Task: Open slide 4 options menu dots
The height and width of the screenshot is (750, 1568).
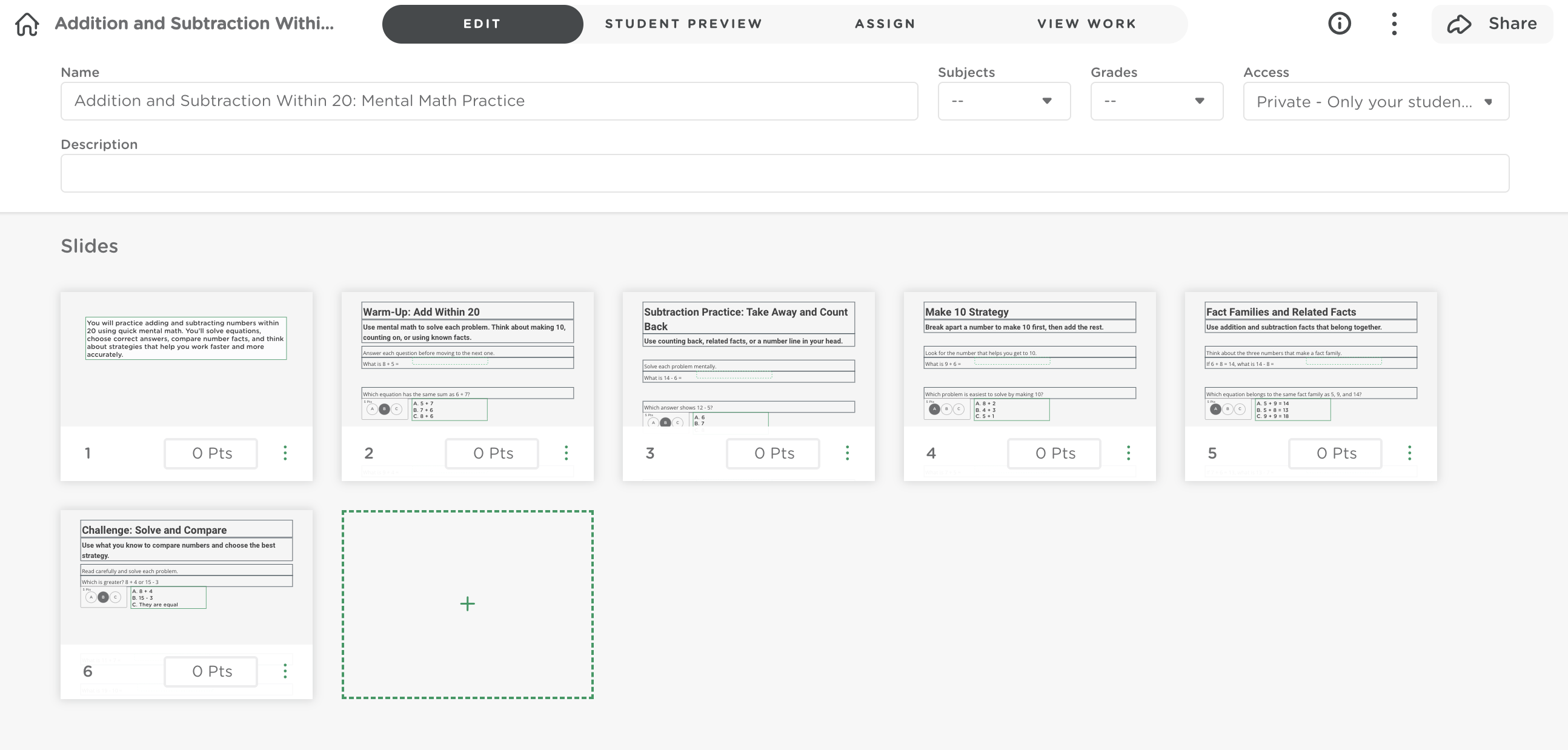Action: tap(1129, 453)
